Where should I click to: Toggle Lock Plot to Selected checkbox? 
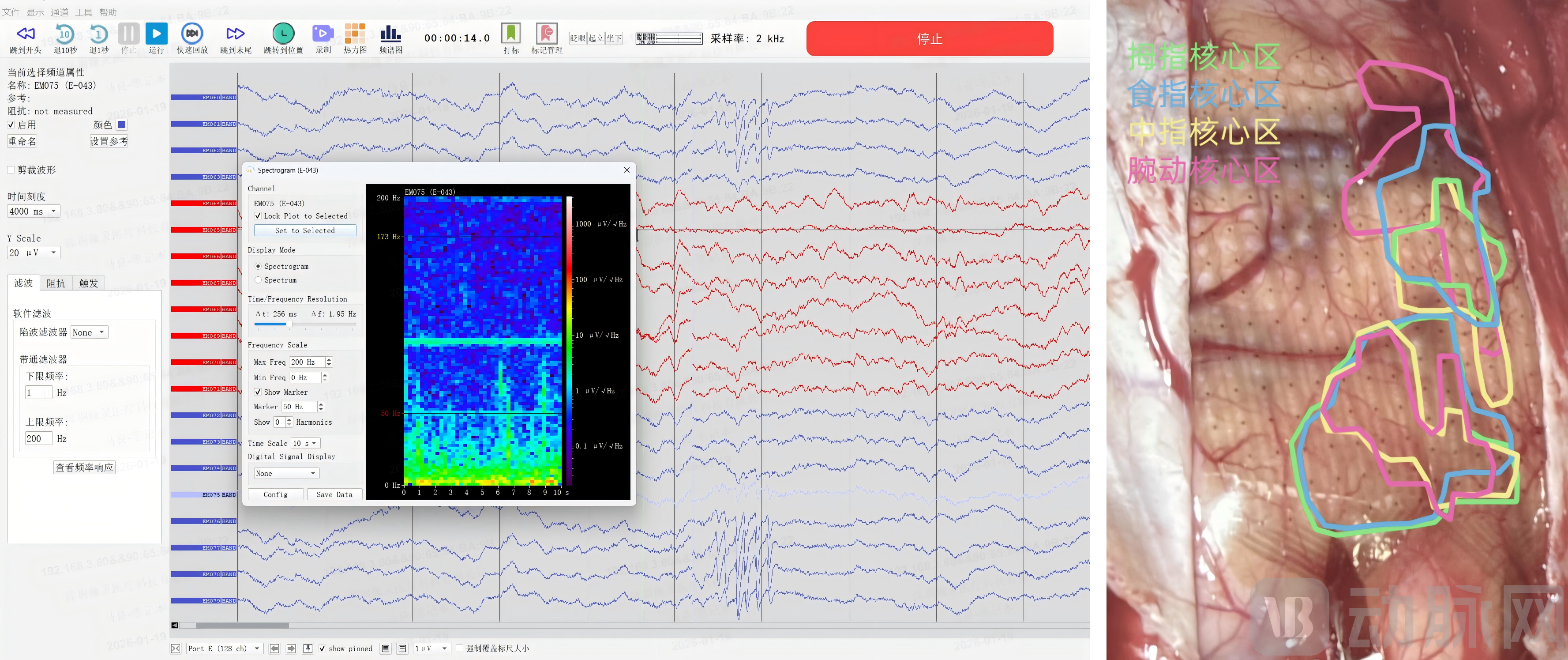258,216
